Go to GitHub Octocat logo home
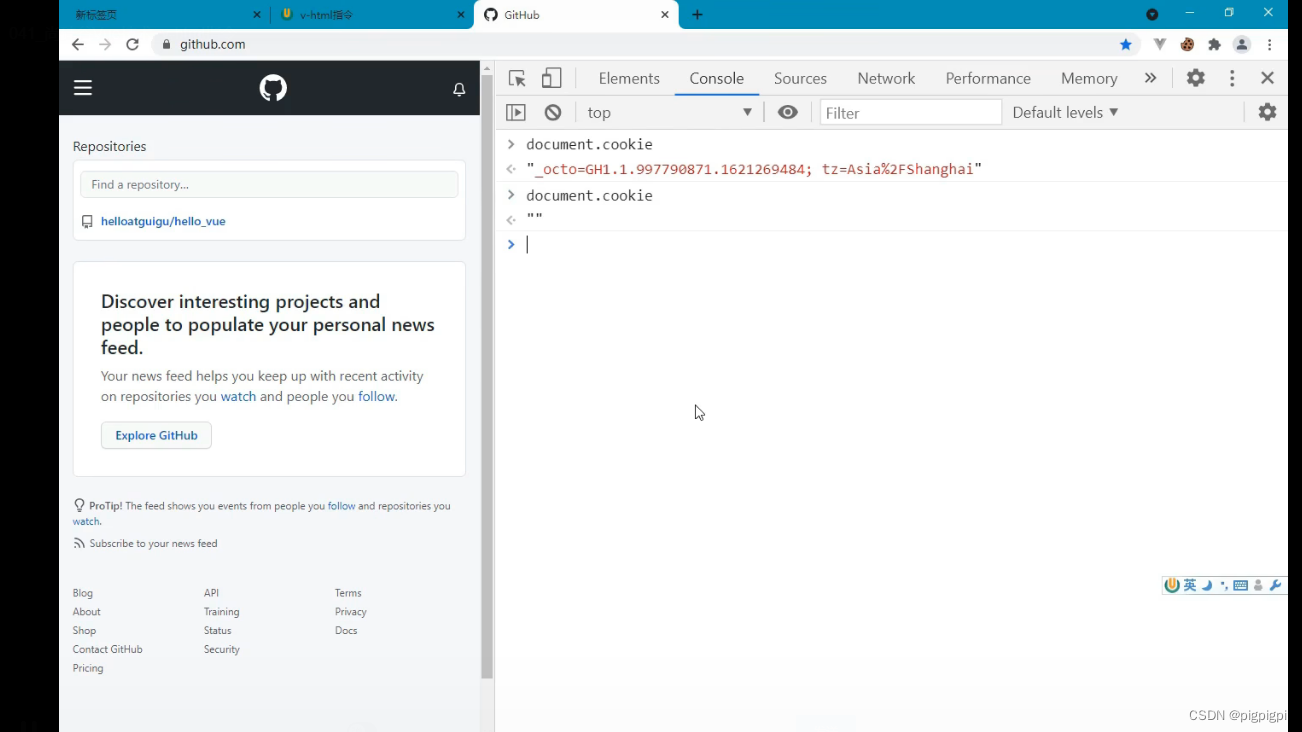The width and height of the screenshot is (1302, 732). click(x=273, y=88)
